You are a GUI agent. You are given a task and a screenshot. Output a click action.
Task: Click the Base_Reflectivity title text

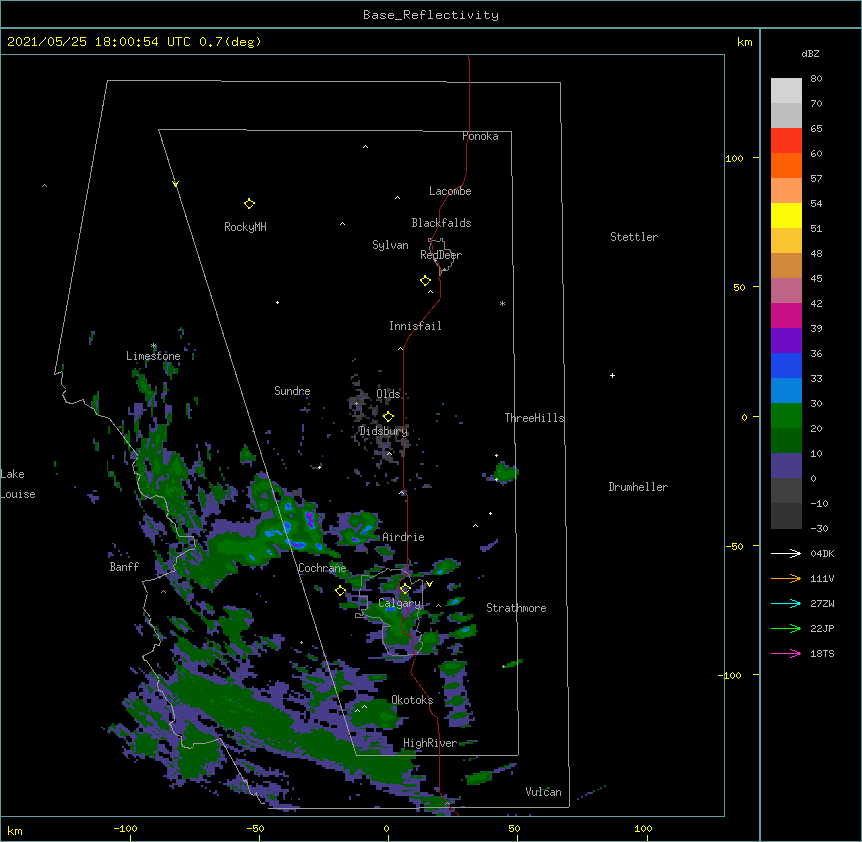click(430, 15)
